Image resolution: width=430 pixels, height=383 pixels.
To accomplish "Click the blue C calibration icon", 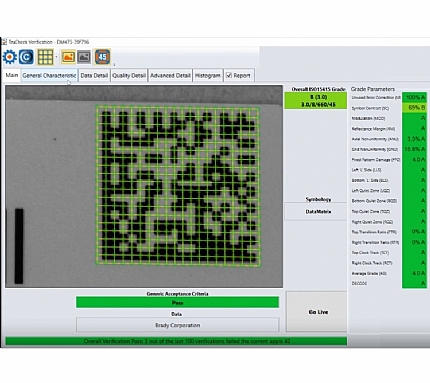I will tap(26, 57).
